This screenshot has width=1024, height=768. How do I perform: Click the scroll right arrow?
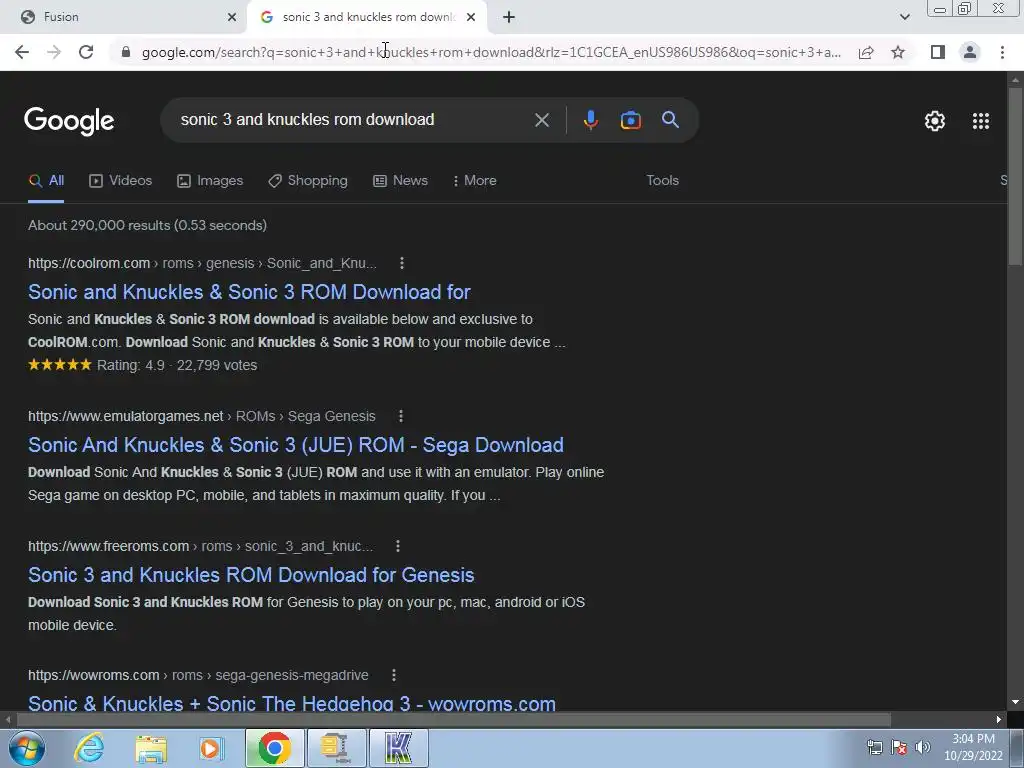tap(999, 720)
